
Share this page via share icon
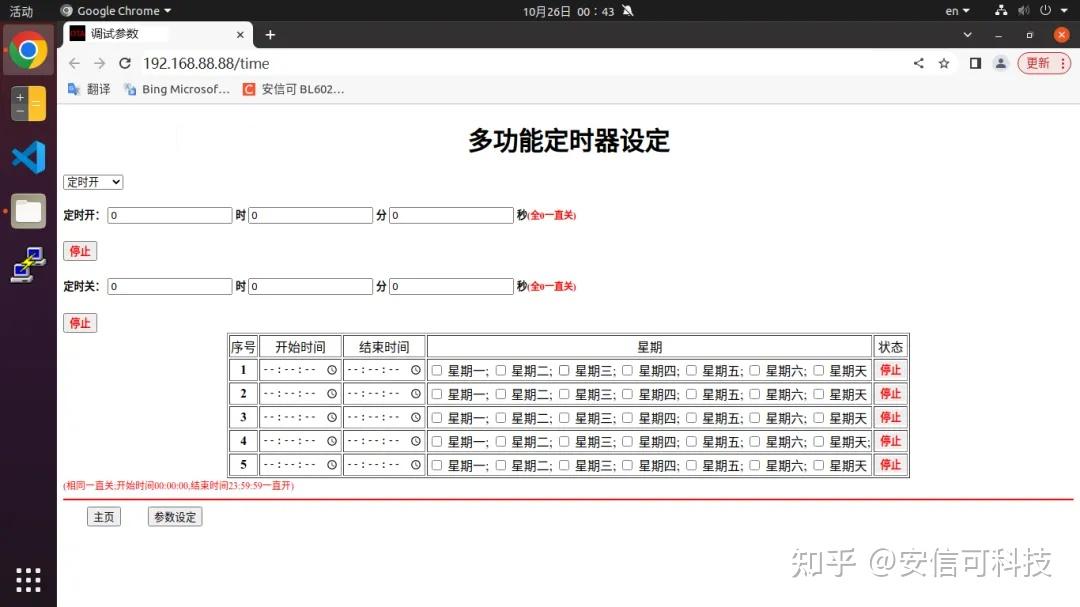[919, 63]
